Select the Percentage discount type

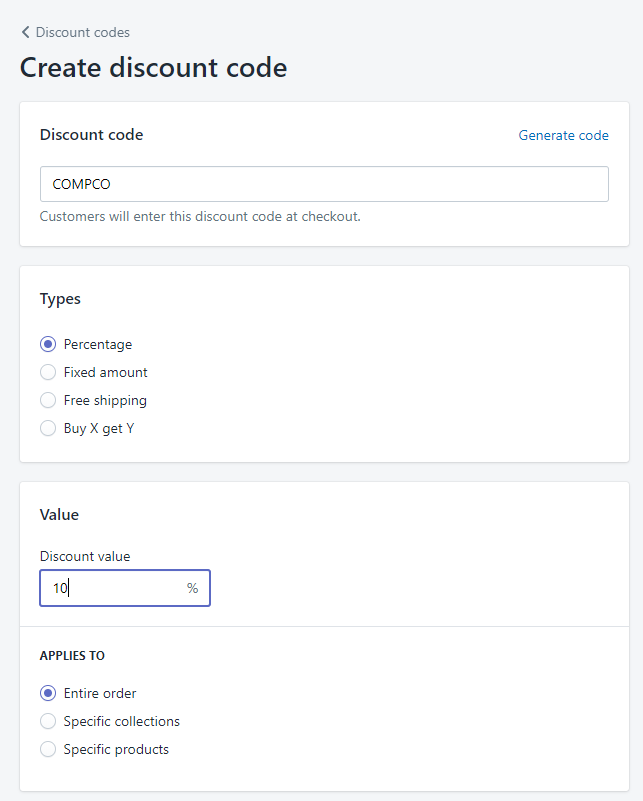pyautogui.click(x=48, y=344)
